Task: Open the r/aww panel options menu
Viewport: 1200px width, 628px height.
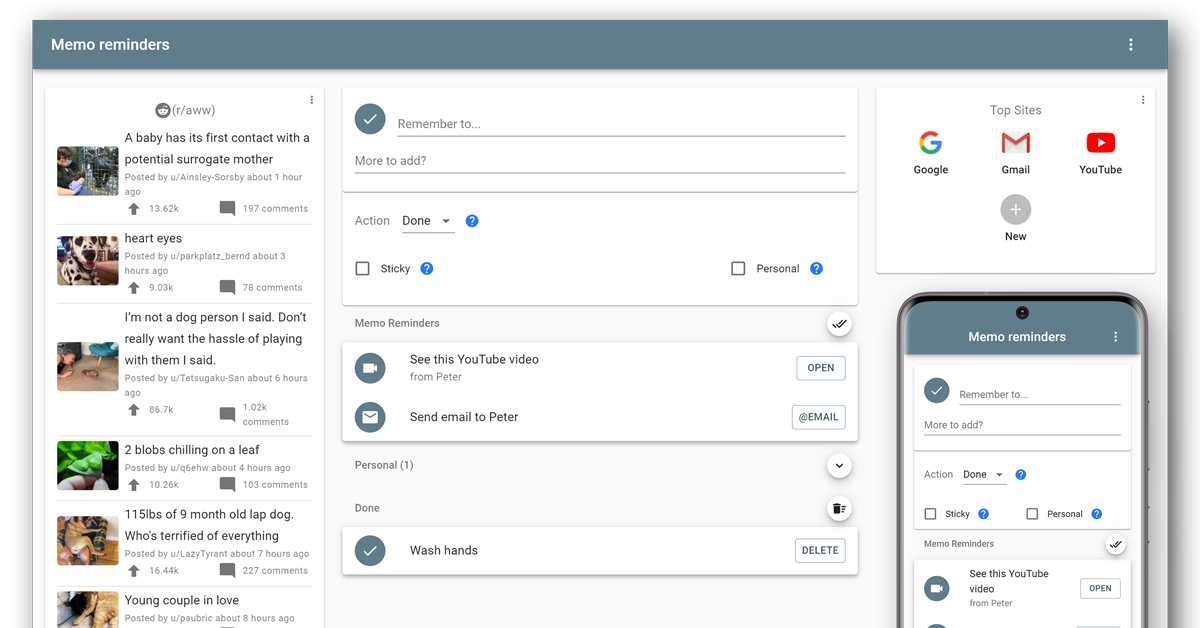Action: coord(312,100)
